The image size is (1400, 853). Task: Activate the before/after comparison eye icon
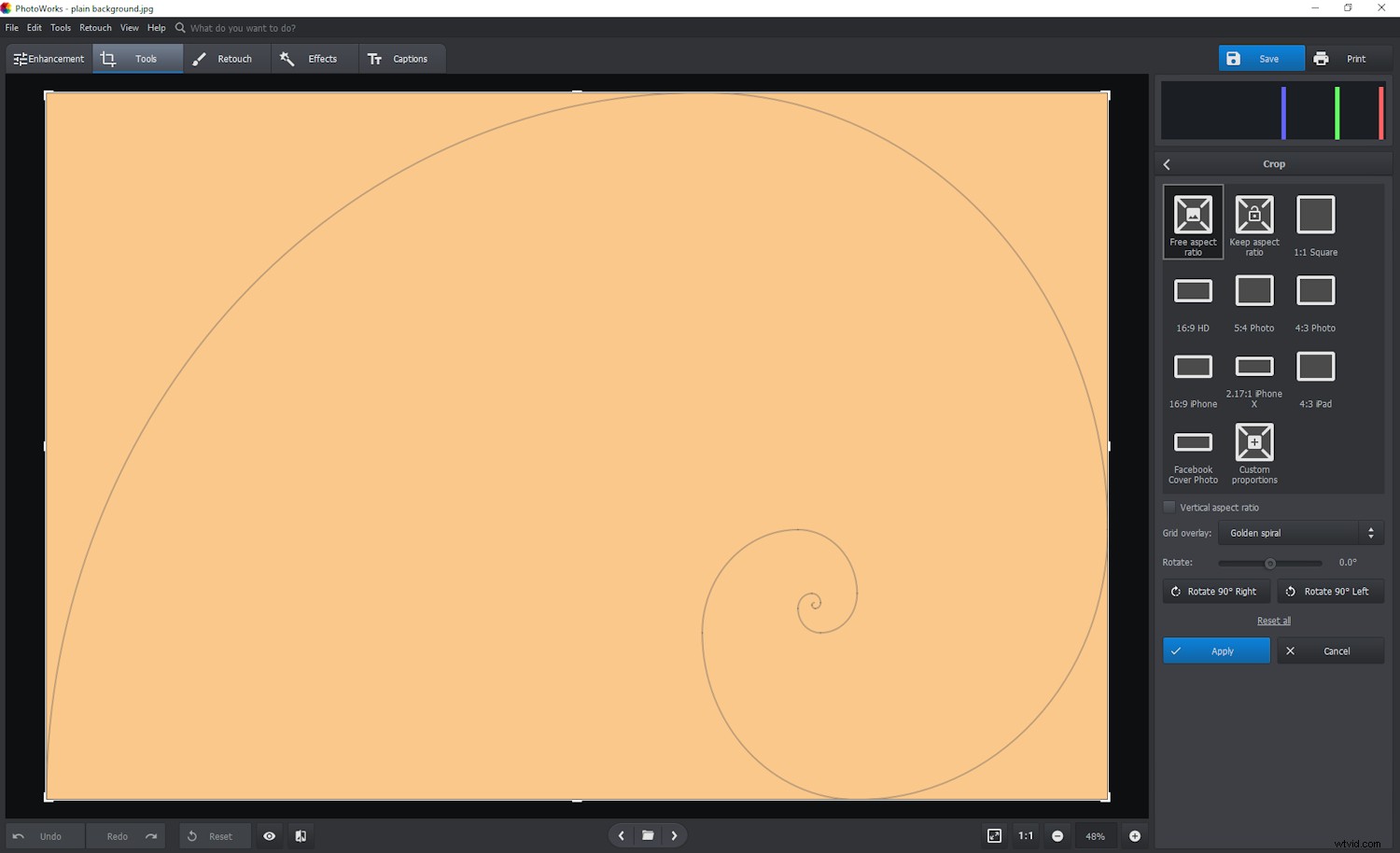pos(269,835)
